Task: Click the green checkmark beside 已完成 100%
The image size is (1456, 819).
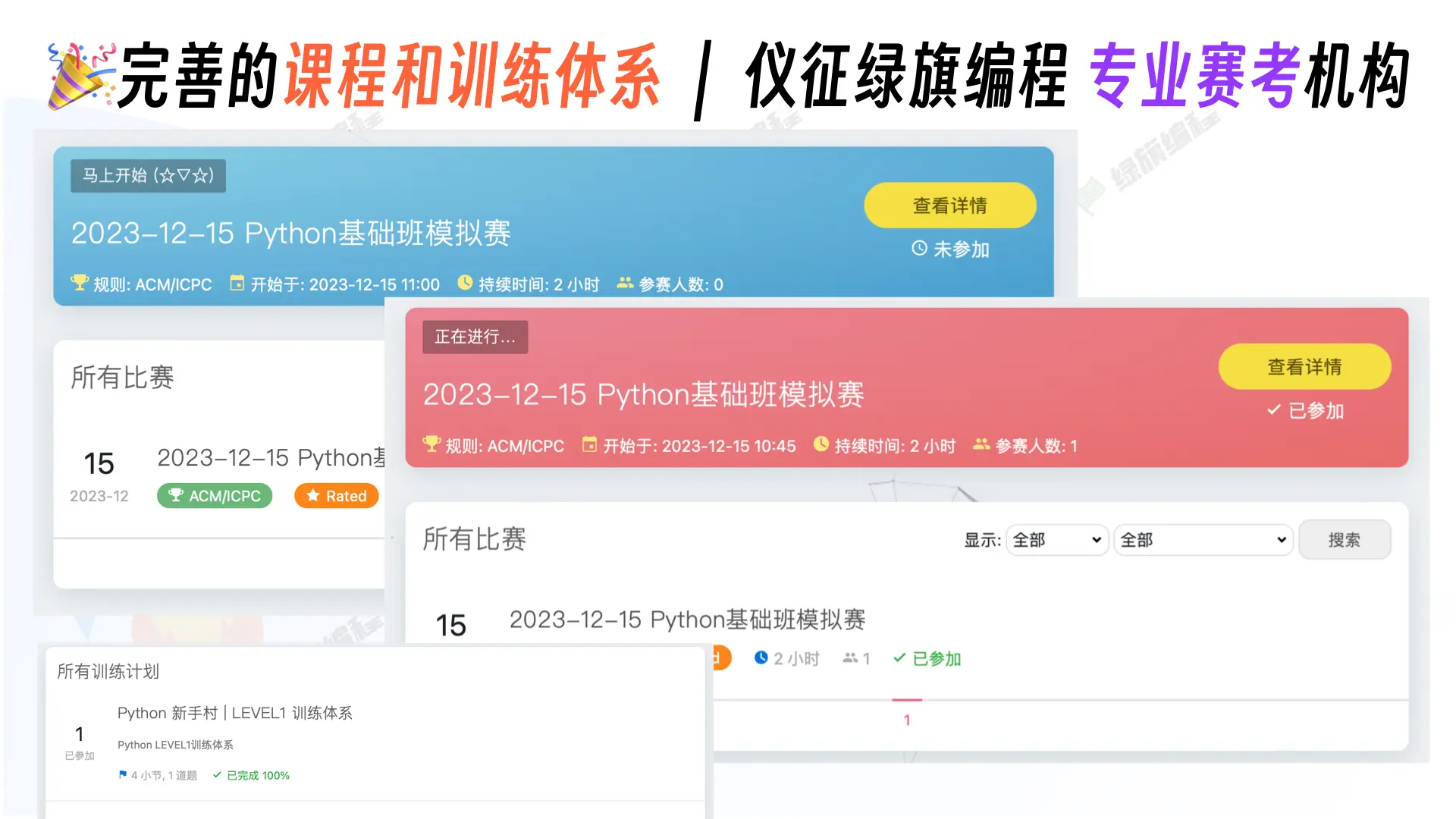Action: [x=217, y=775]
